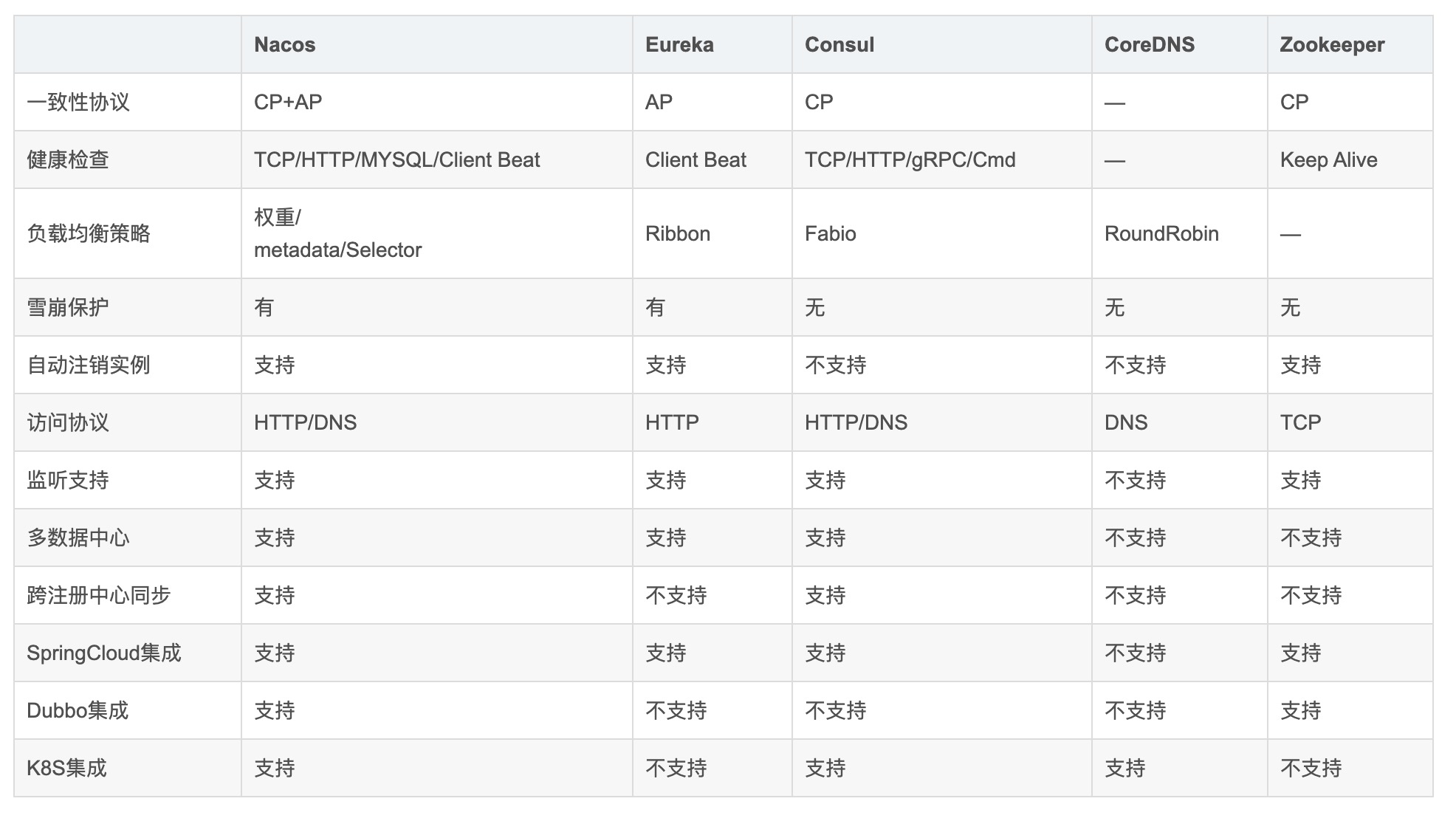
Task: Click TCP/HTTP/MYSQL/Client Beat cell
Action: [x=396, y=160]
